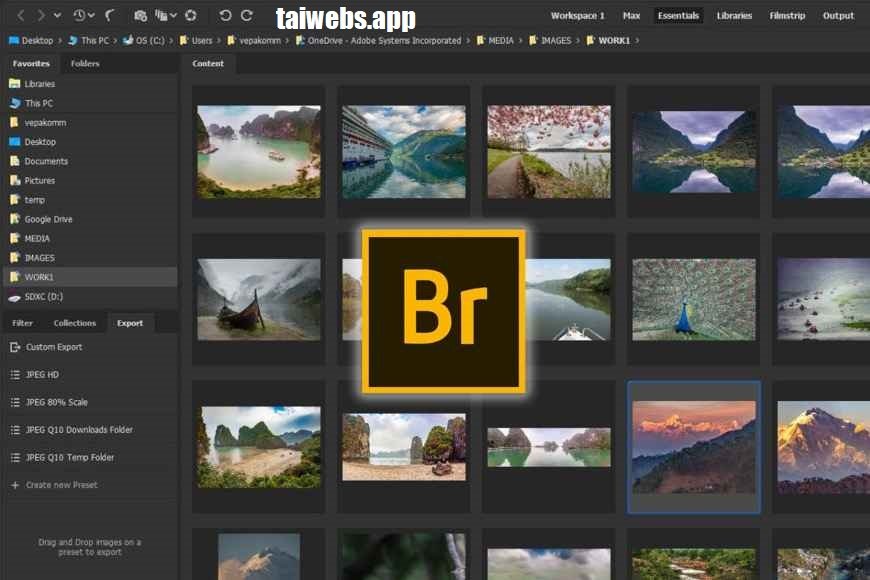Click the get photos from camera icon
The width and height of the screenshot is (870, 580).
[140, 16]
